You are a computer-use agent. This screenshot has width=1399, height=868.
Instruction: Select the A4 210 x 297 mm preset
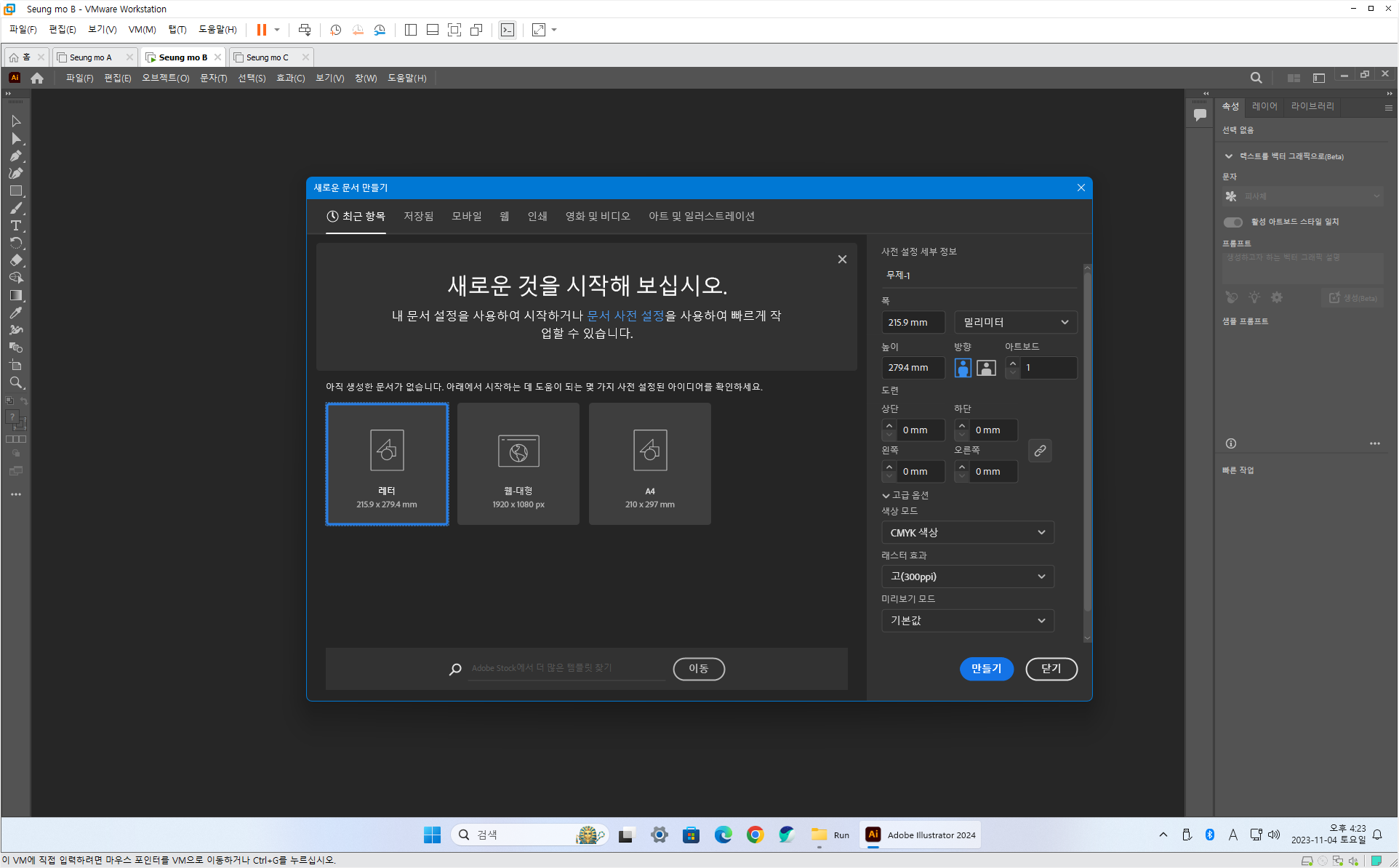649,464
